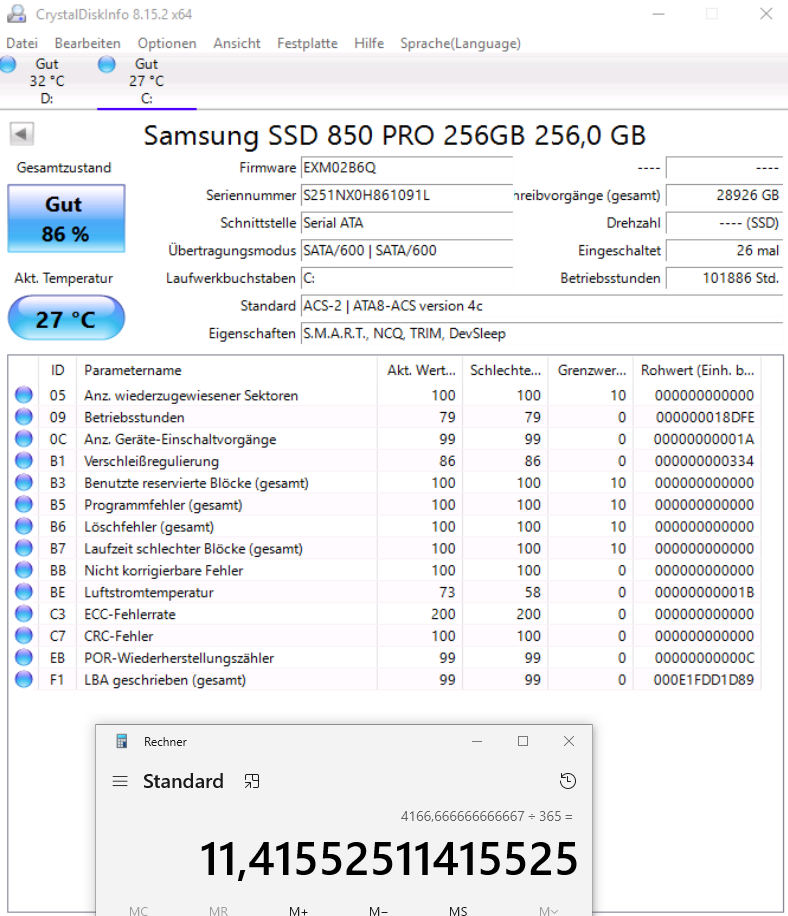Open the Optionen menu
This screenshot has height=916, width=788.
[167, 43]
